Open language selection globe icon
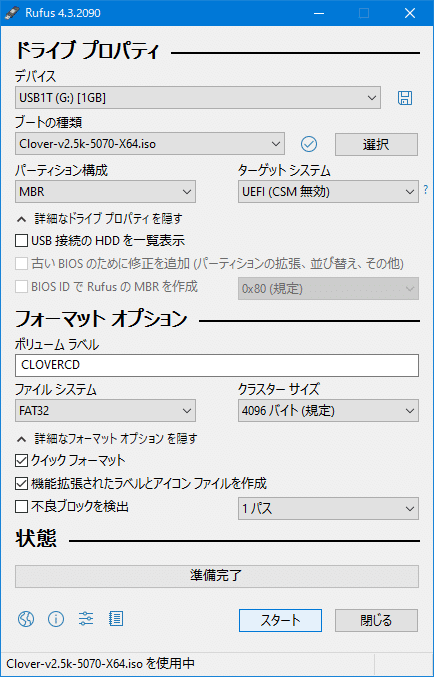434x677 pixels. pyautogui.click(x=25, y=619)
